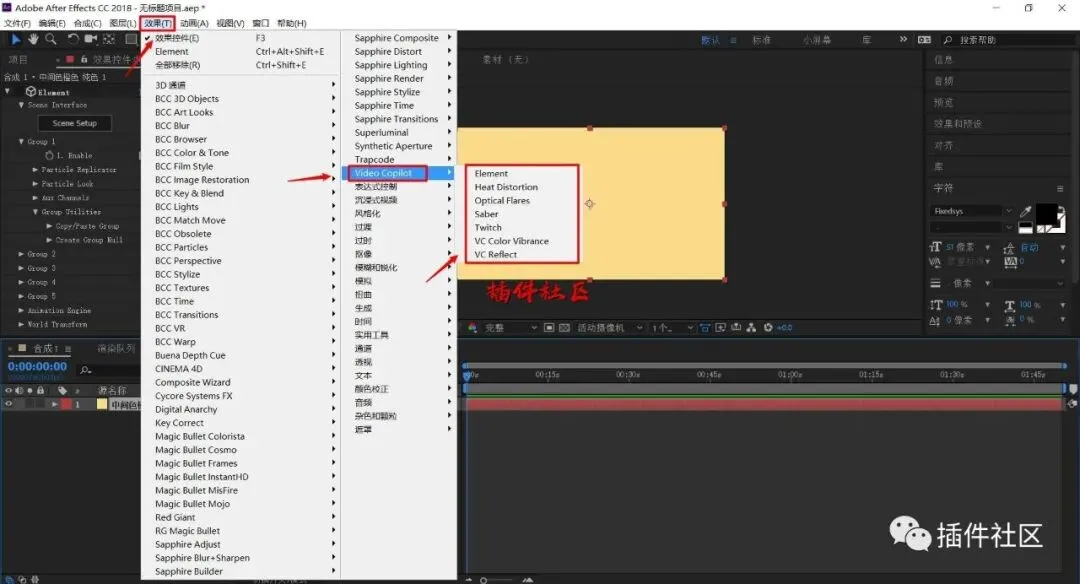
Task: Open the 文件(F) menu
Action: [17, 23]
